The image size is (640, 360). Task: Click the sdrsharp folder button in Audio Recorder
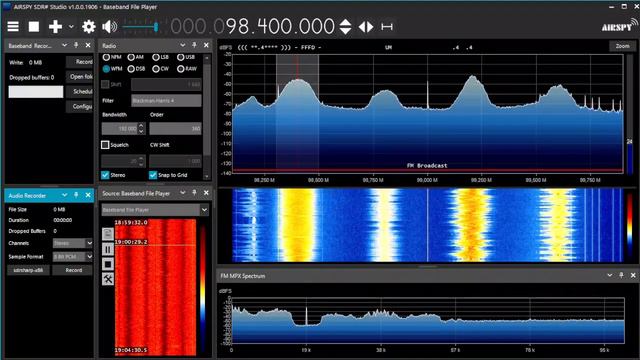pyautogui.click(x=28, y=270)
